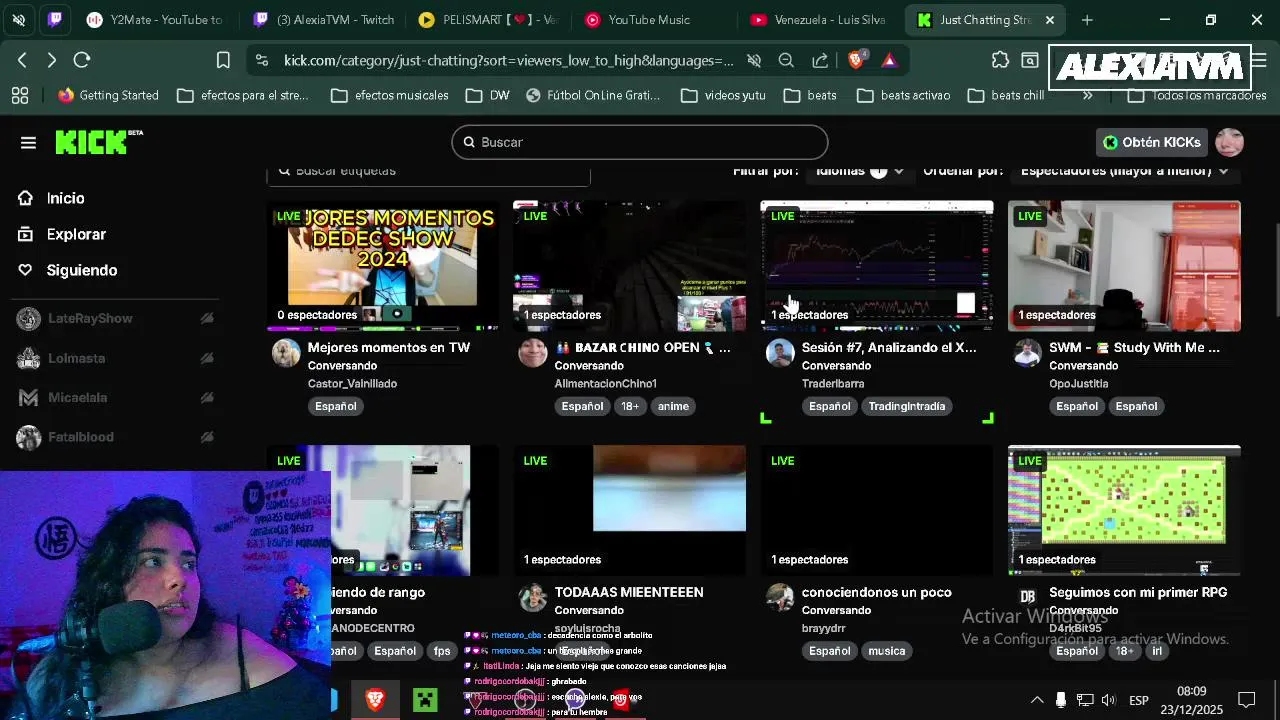Click the OpoJustitia channel avatar
This screenshot has width=1280, height=720.
coord(1027,353)
